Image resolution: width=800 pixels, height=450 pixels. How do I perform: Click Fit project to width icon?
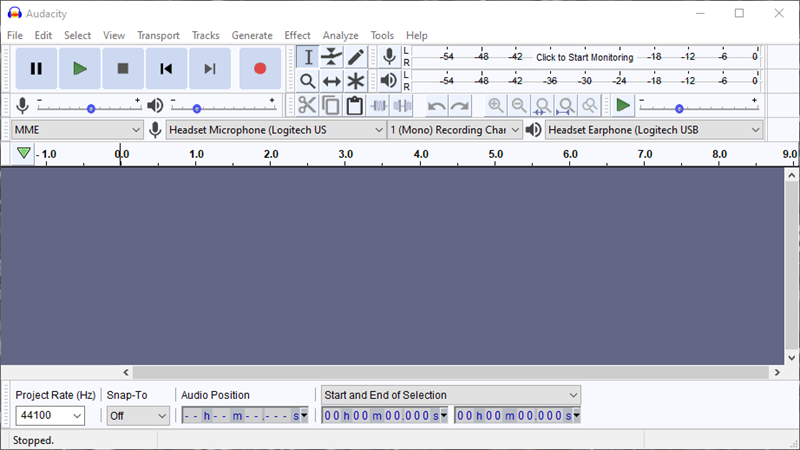click(x=566, y=106)
